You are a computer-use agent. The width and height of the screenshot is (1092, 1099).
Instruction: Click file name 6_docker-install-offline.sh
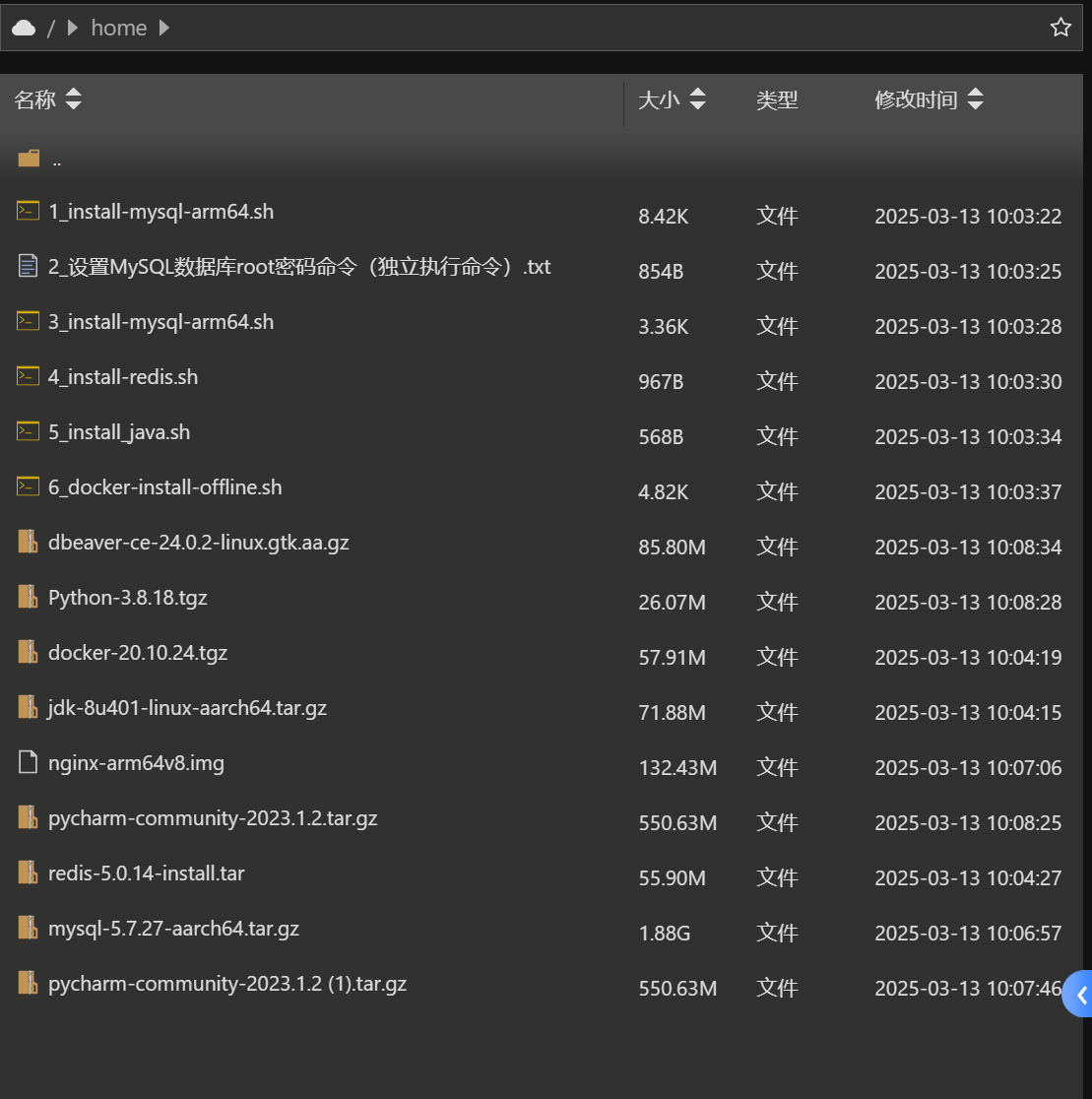coord(165,487)
